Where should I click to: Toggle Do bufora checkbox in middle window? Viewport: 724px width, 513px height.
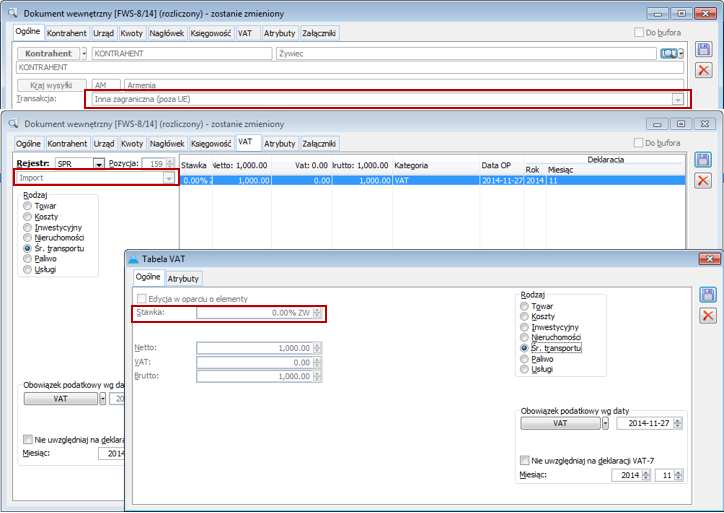point(639,143)
